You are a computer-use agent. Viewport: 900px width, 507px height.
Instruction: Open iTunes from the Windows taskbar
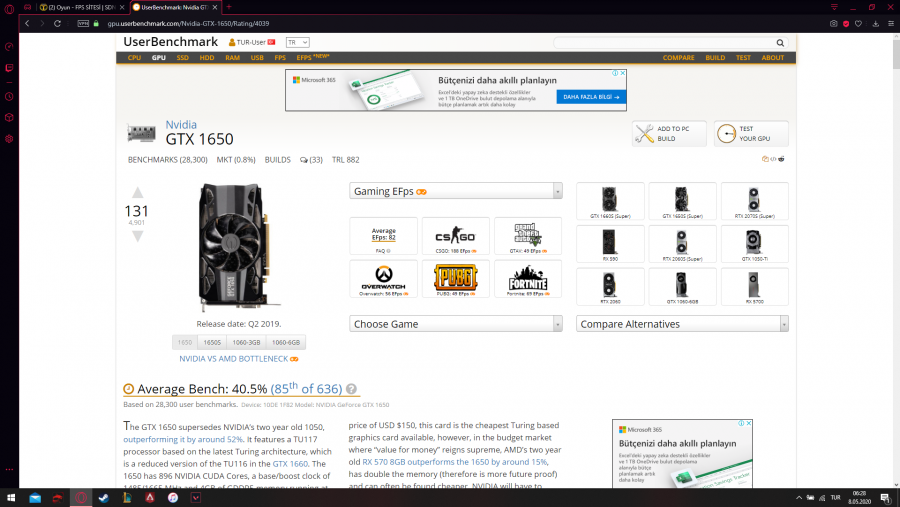pos(173,498)
